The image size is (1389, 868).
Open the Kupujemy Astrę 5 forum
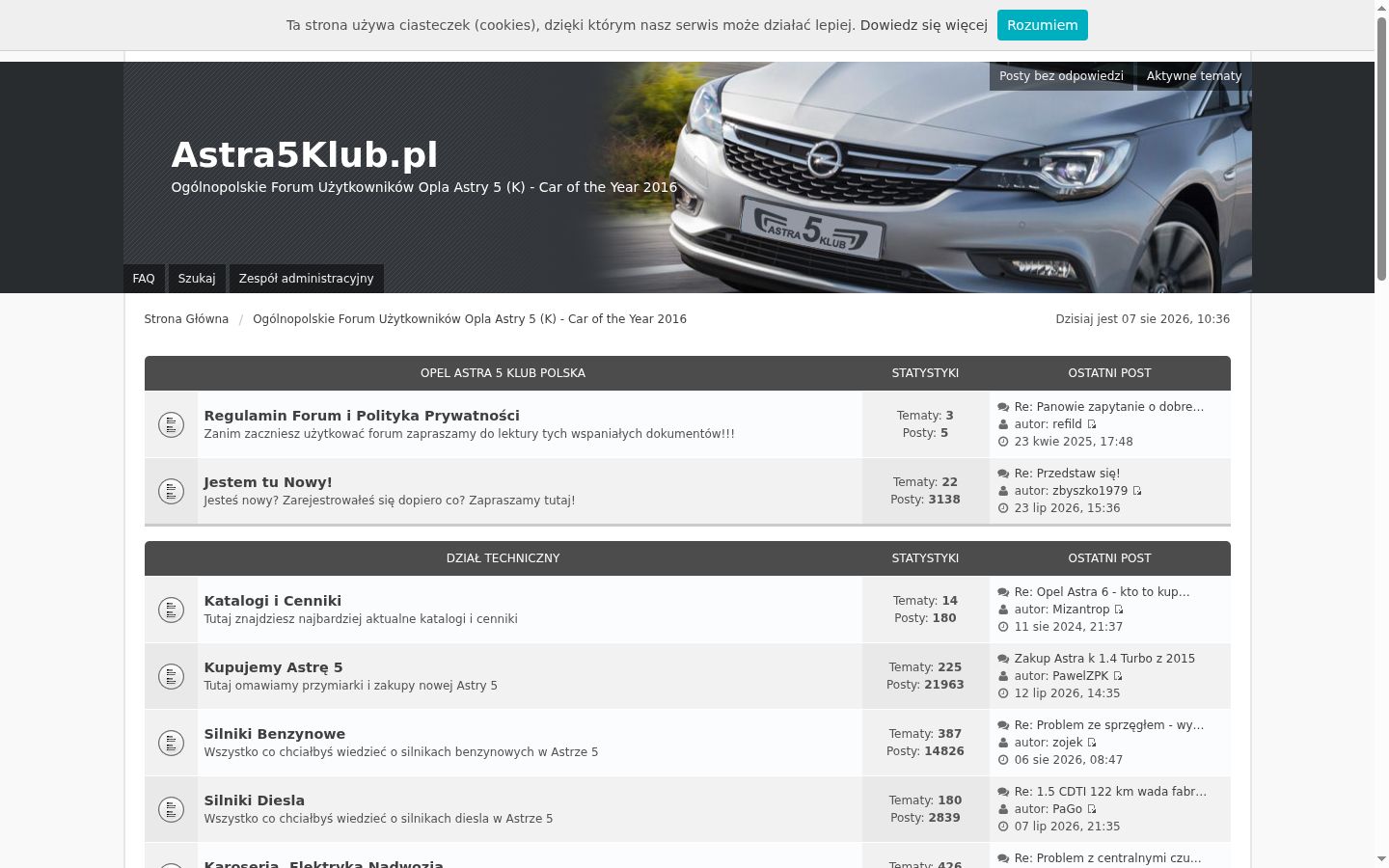273,667
